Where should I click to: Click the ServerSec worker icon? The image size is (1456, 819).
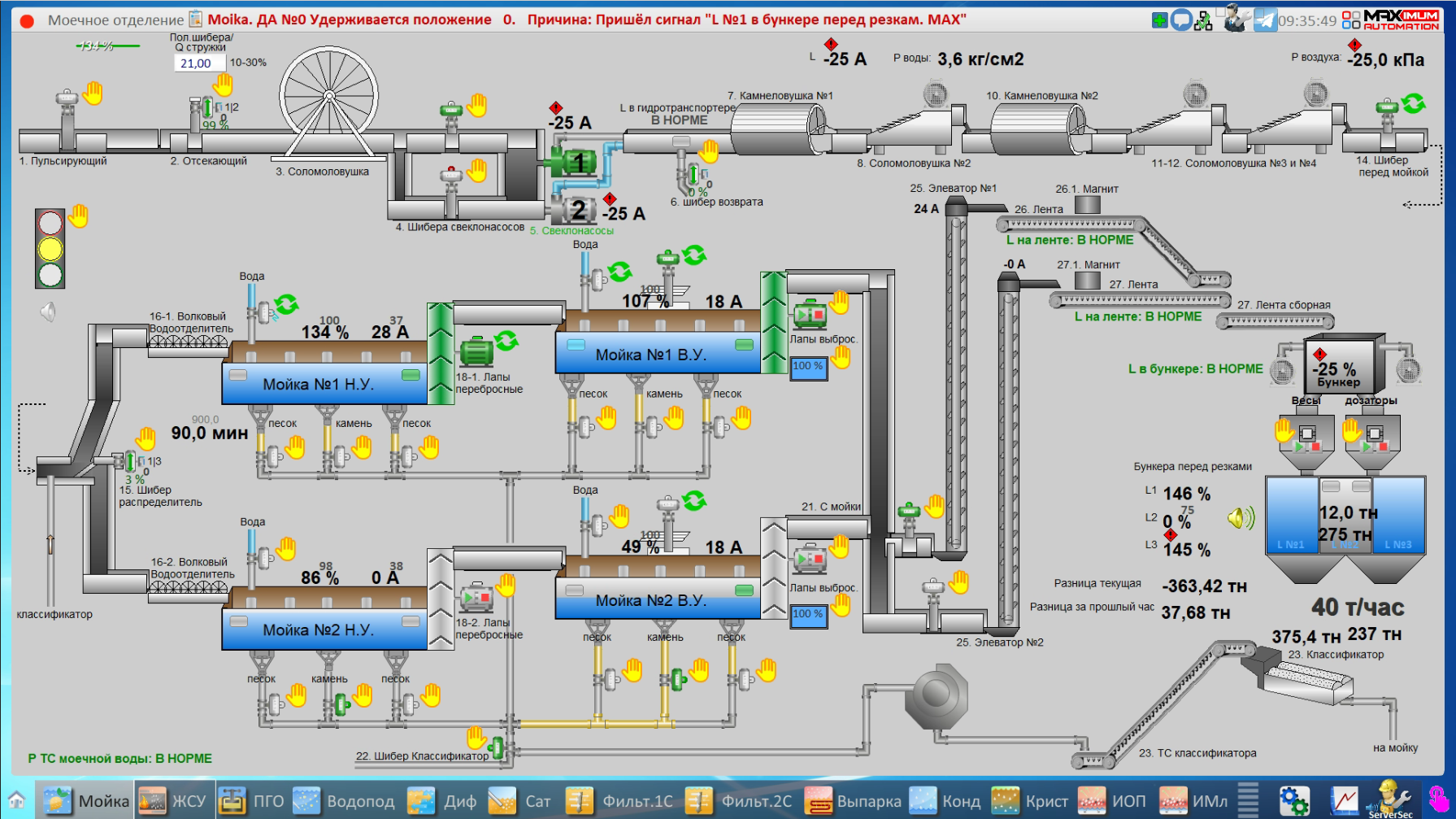coord(1389,799)
